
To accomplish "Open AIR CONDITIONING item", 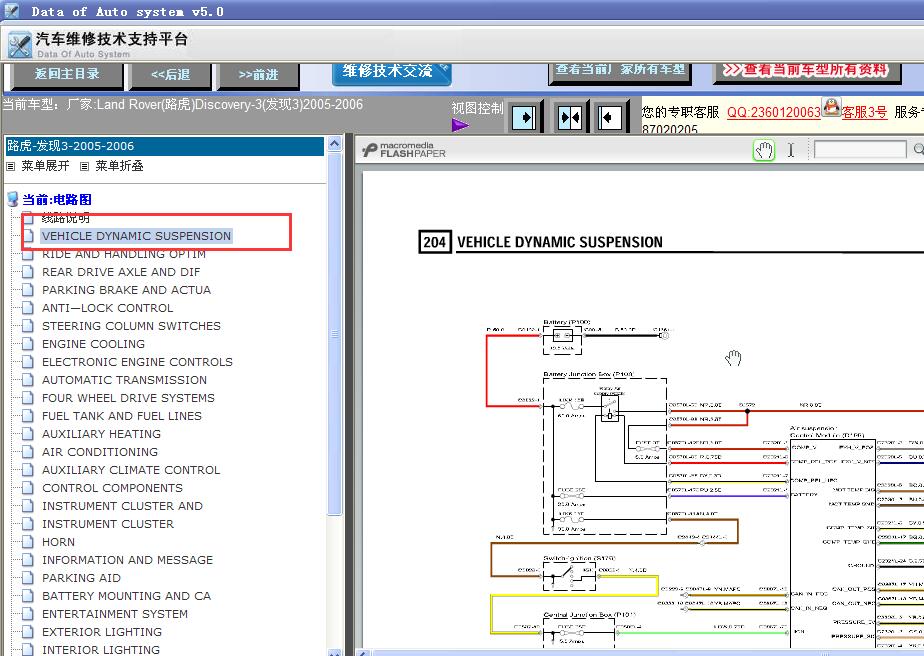I will click(x=100, y=452).
